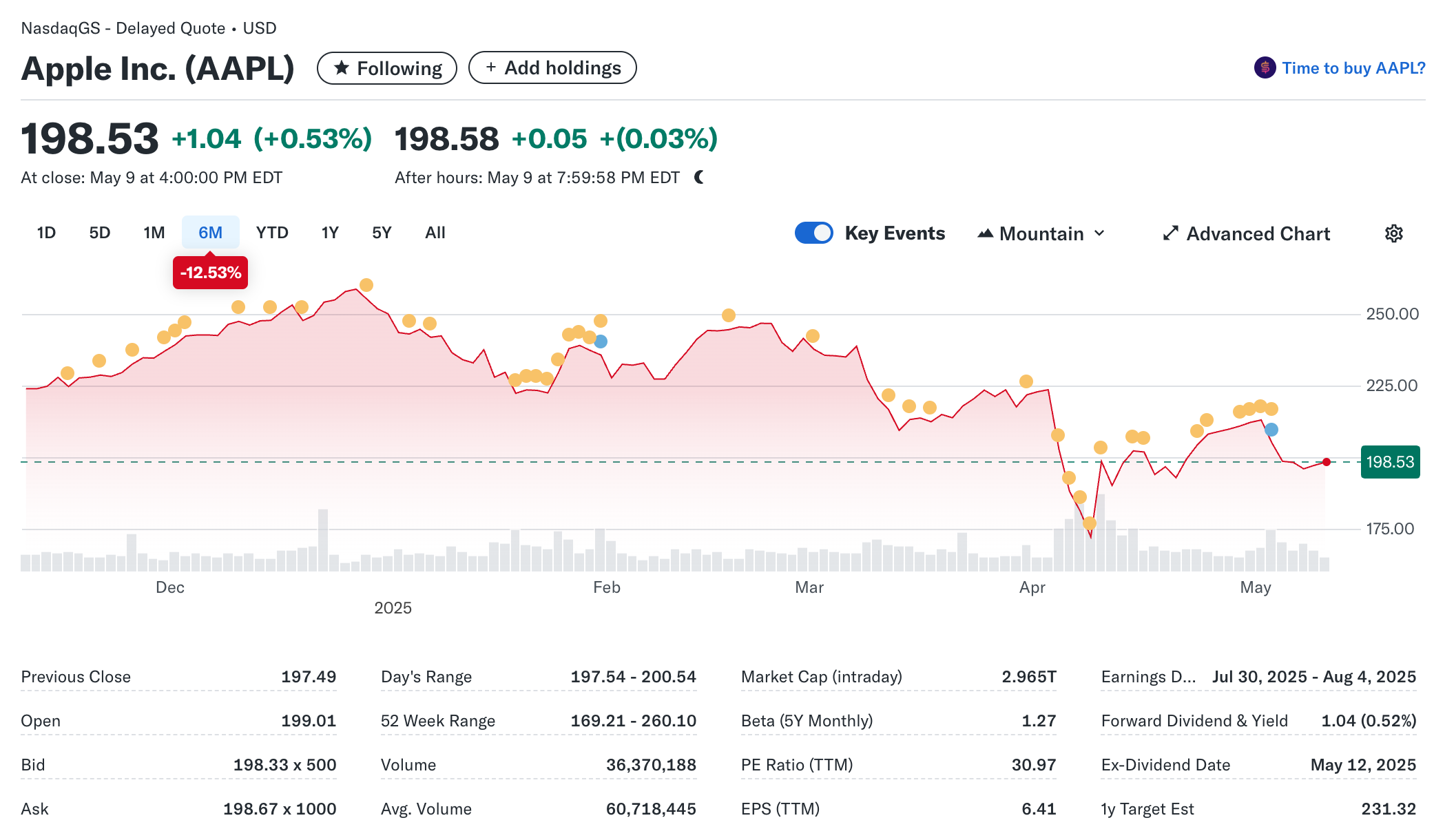
Task: Click the mountain chart type icon
Action: [x=985, y=233]
